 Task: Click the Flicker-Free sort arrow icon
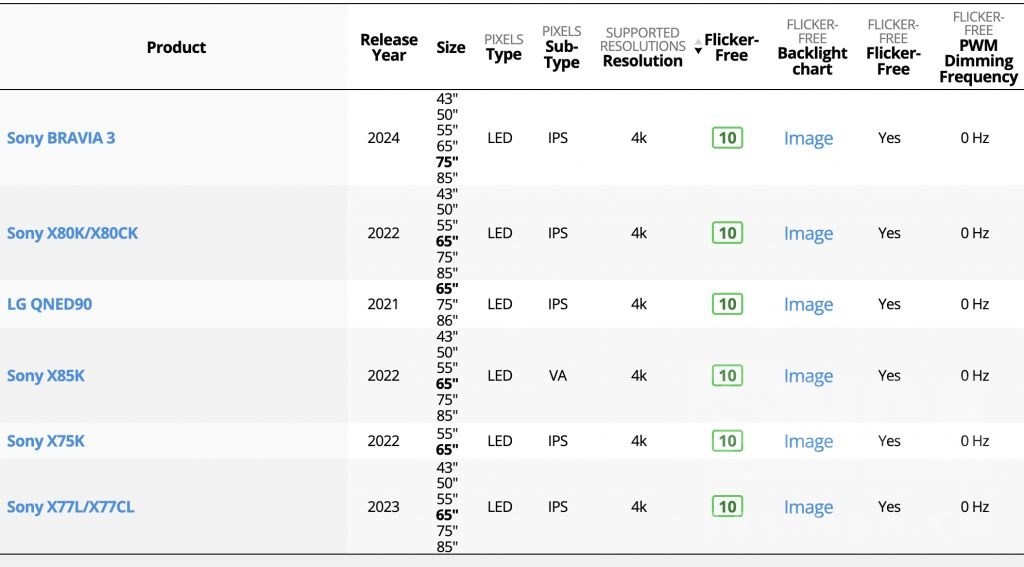698,47
